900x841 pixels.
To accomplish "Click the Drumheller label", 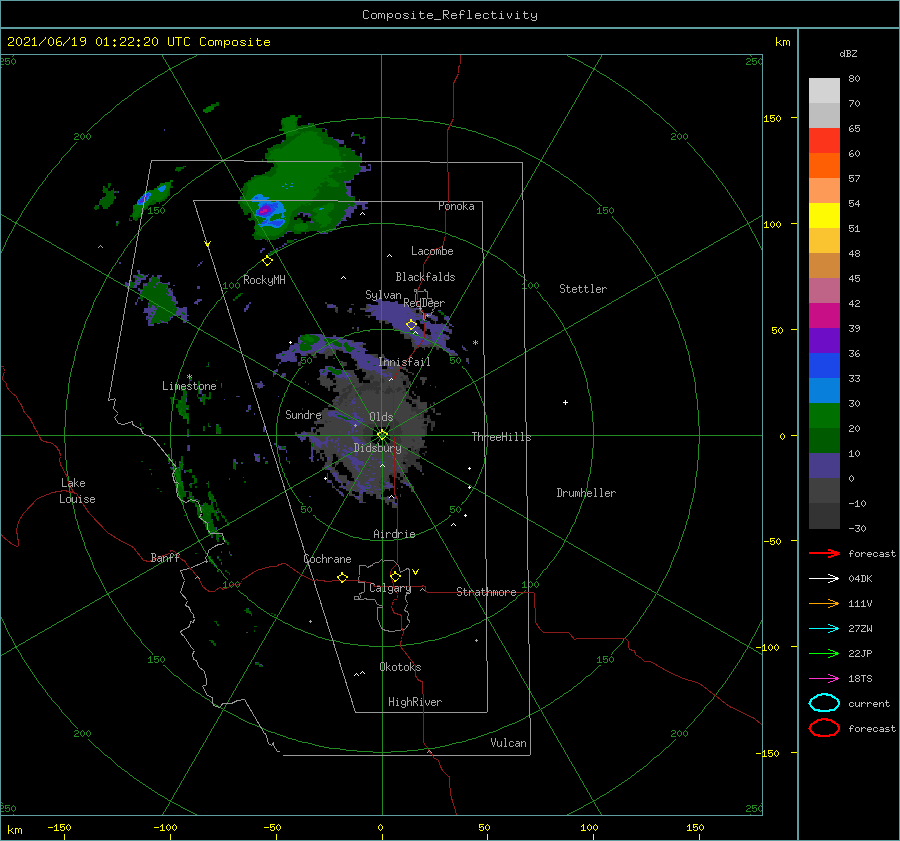I will tap(586, 493).
